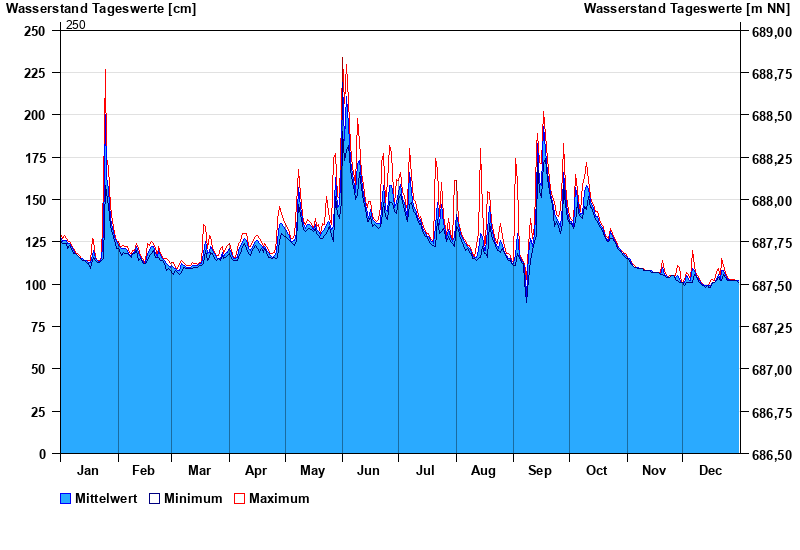Click the 'Mar' month label
This screenshot has width=800, height=550.
pos(199,470)
